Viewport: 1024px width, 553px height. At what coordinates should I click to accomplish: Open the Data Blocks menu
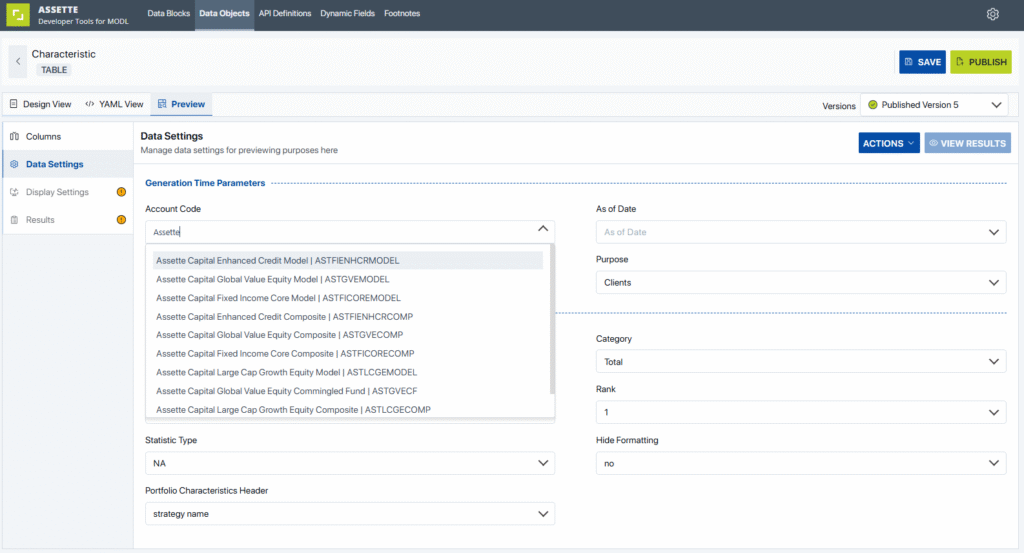169,14
